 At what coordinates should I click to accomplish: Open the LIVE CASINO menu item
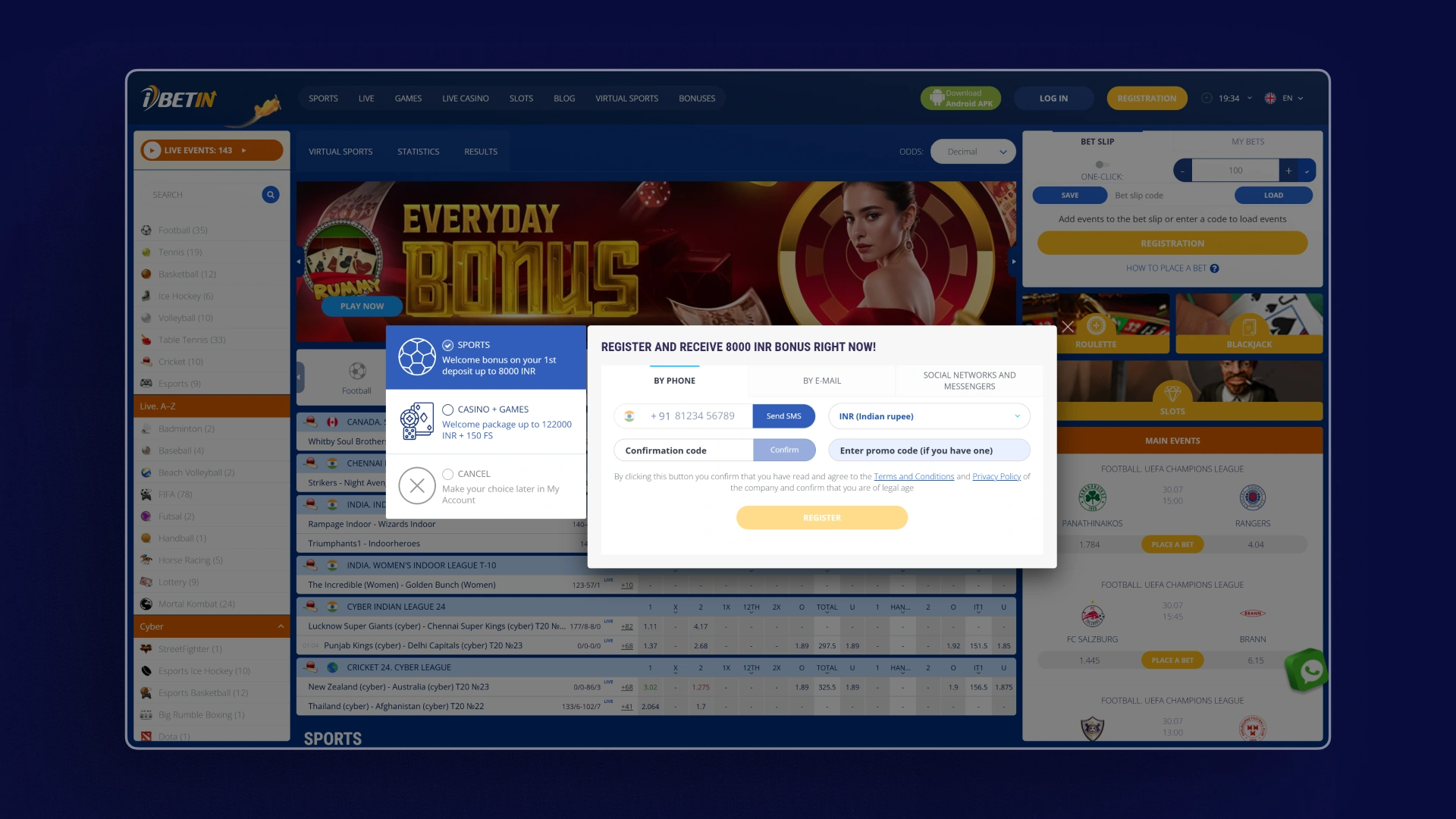coord(466,99)
